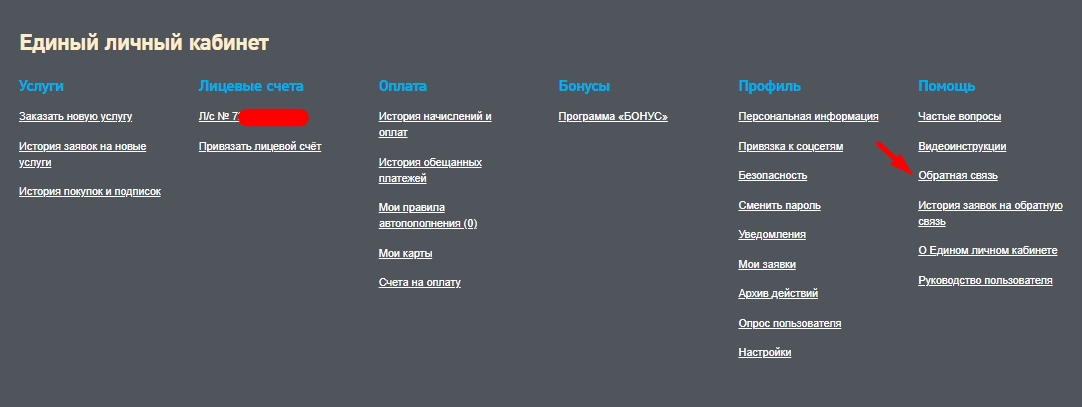
Task: Go to 'Мои карты'
Action: (x=405, y=254)
